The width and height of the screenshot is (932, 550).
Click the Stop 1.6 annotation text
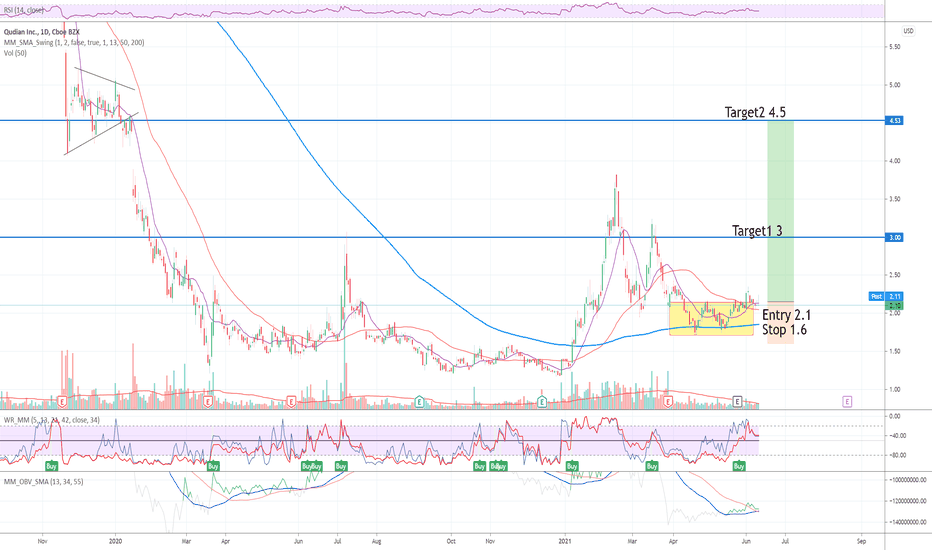(785, 329)
